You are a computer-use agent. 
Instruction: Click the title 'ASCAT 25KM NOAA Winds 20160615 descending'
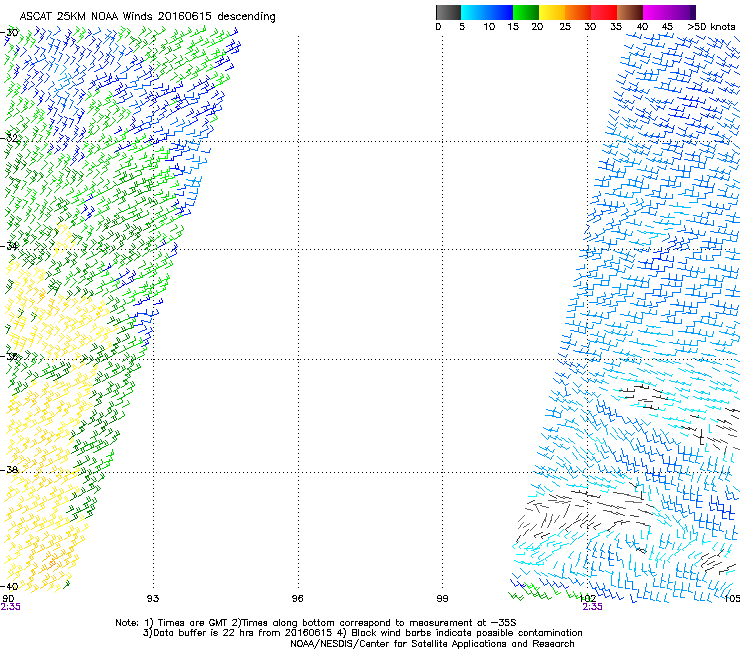[x=147, y=16]
